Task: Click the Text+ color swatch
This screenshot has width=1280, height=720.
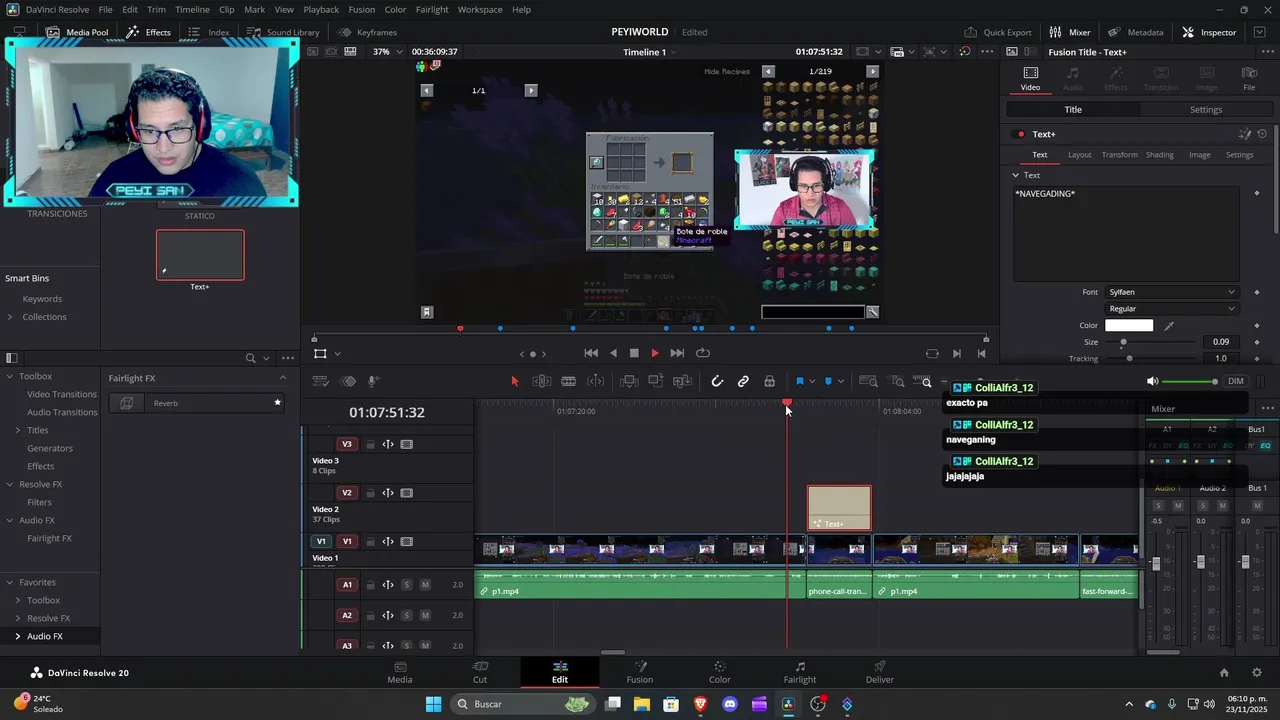Action: pyautogui.click(x=1129, y=325)
